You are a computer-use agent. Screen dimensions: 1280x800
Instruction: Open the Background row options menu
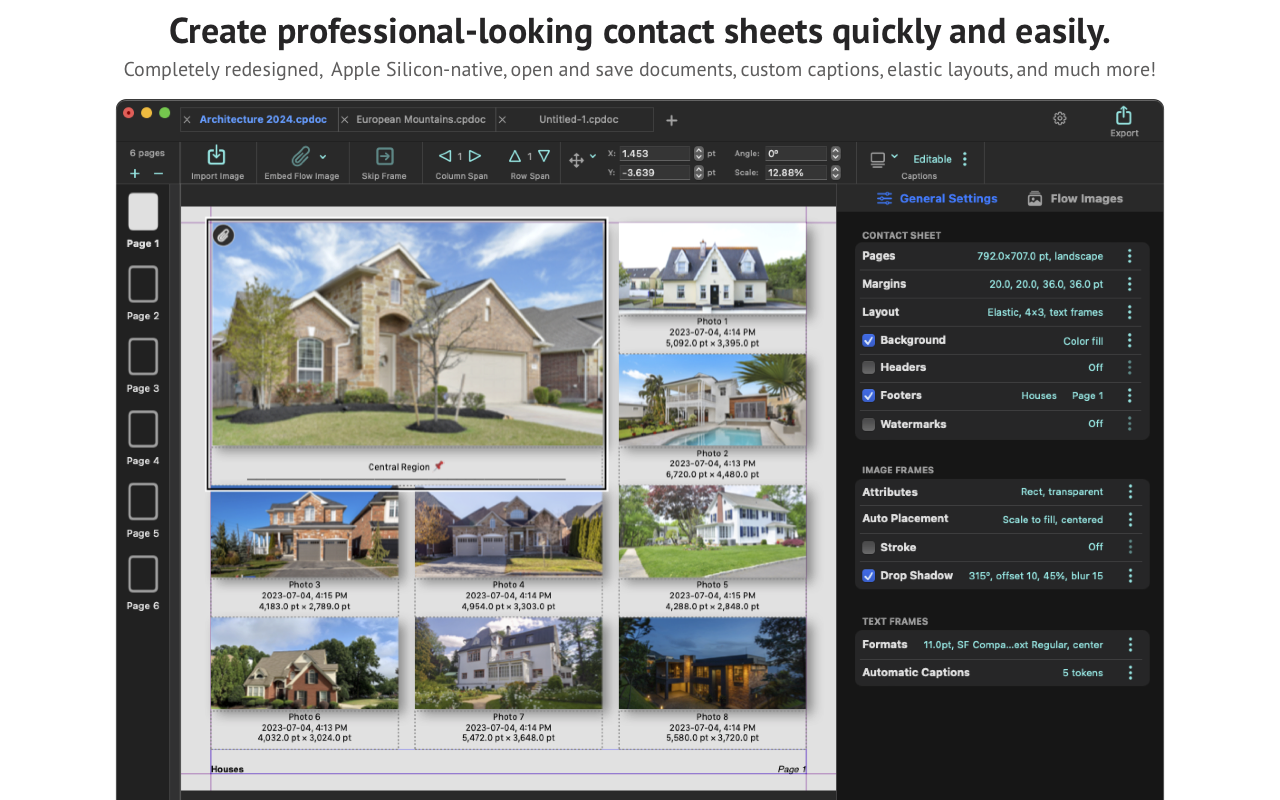(1130, 340)
